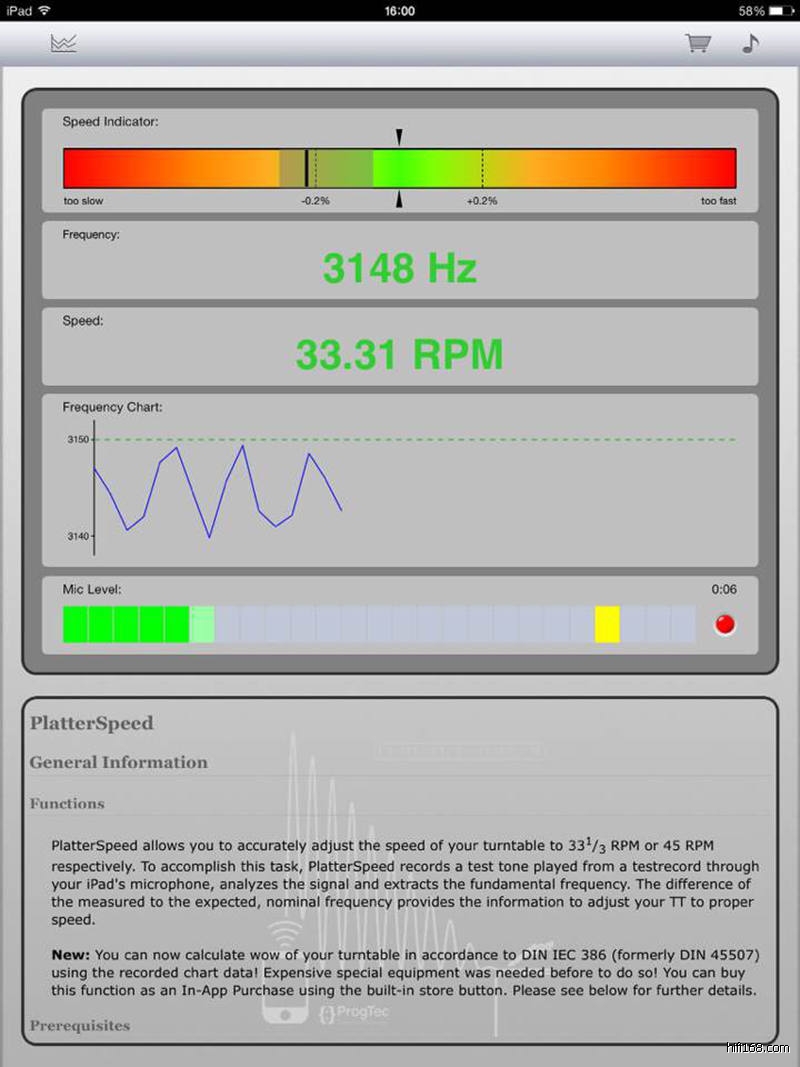
Task: Tap the 0:06 recording timer
Action: tap(724, 589)
